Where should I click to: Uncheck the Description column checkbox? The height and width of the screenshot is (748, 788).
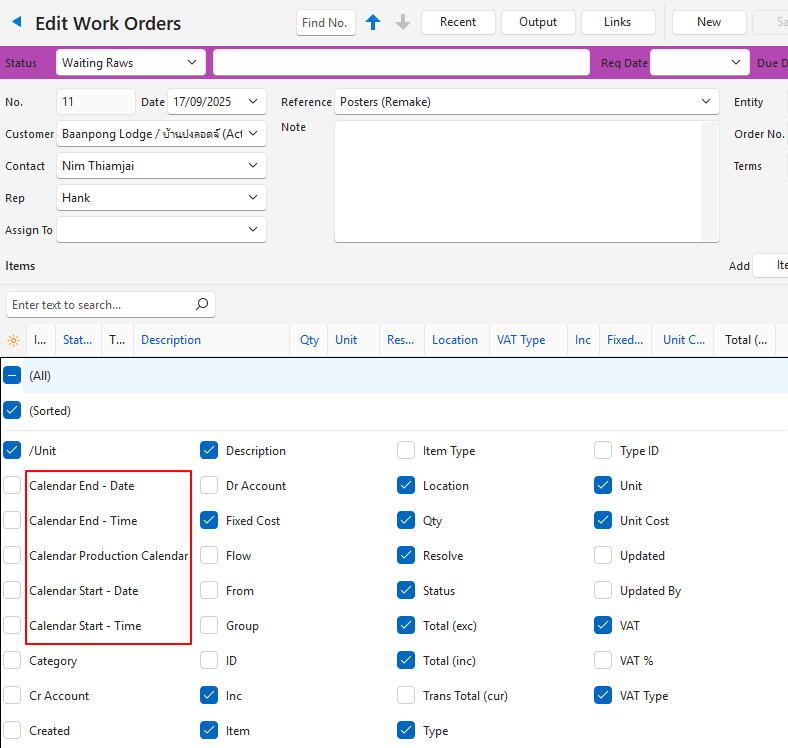[209, 451]
